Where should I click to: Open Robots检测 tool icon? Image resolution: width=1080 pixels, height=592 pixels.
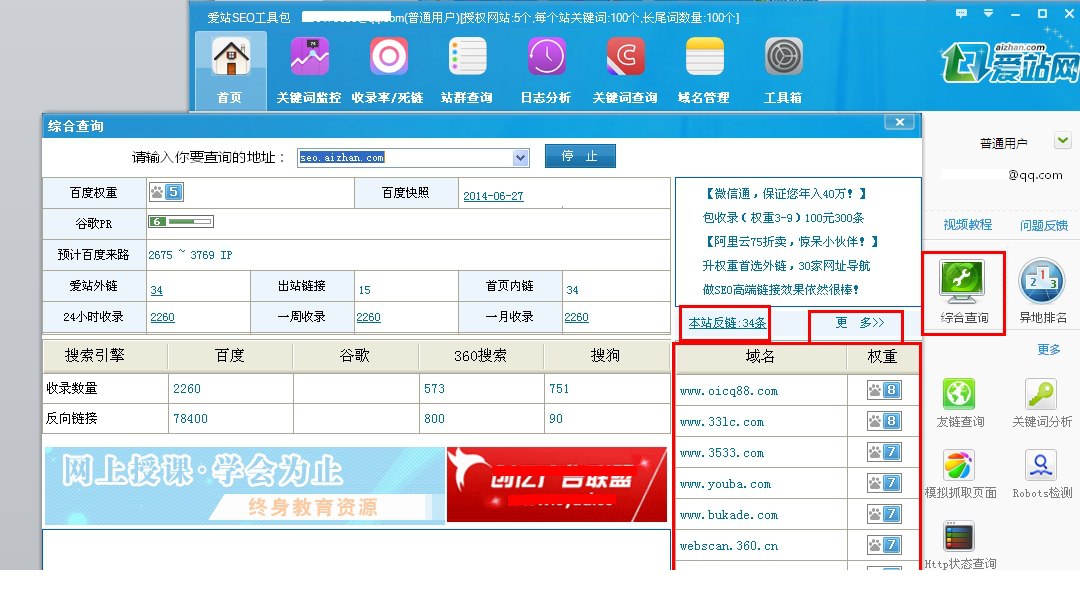click(x=1041, y=466)
